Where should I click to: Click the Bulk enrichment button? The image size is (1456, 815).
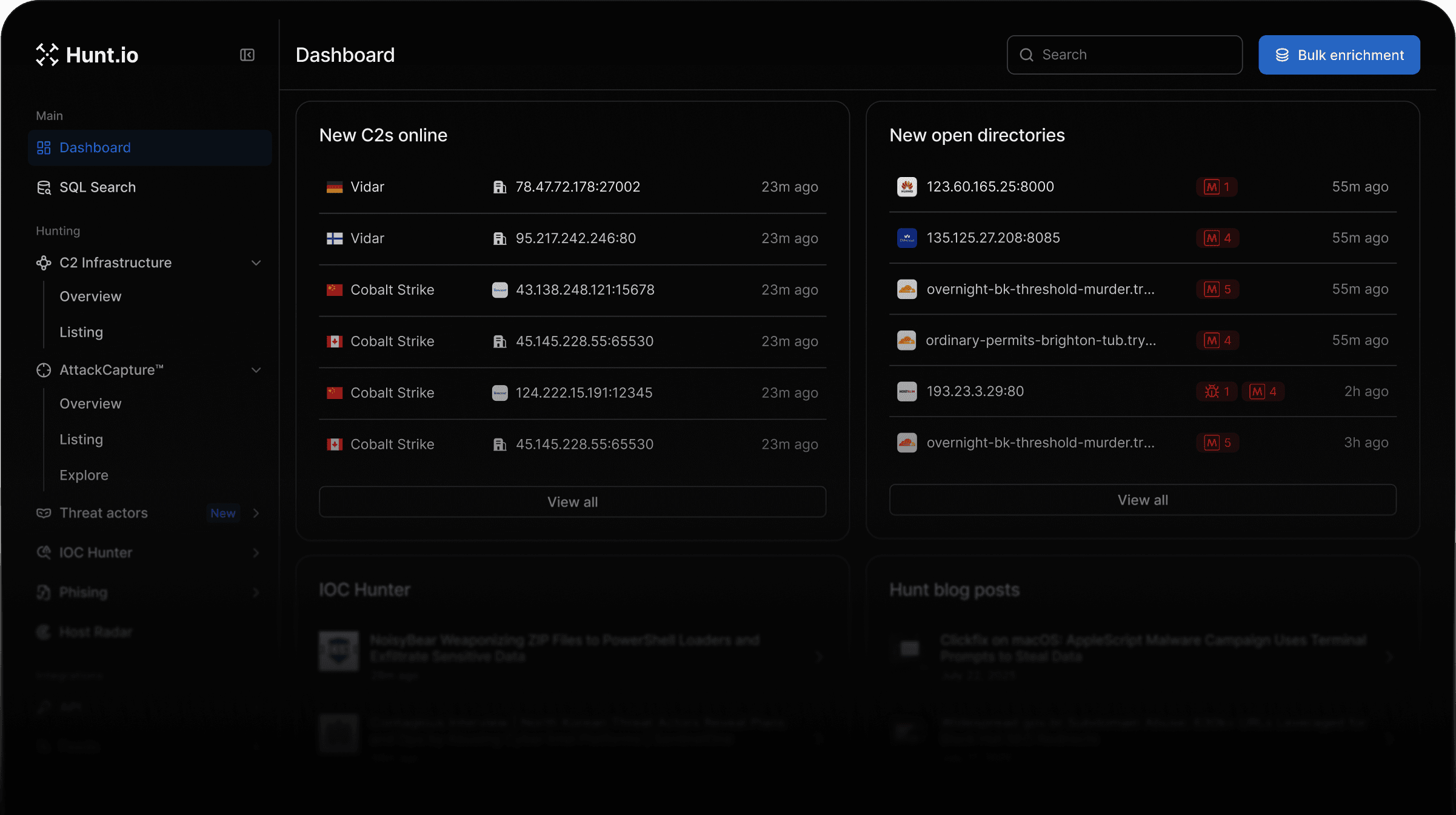[1338, 55]
